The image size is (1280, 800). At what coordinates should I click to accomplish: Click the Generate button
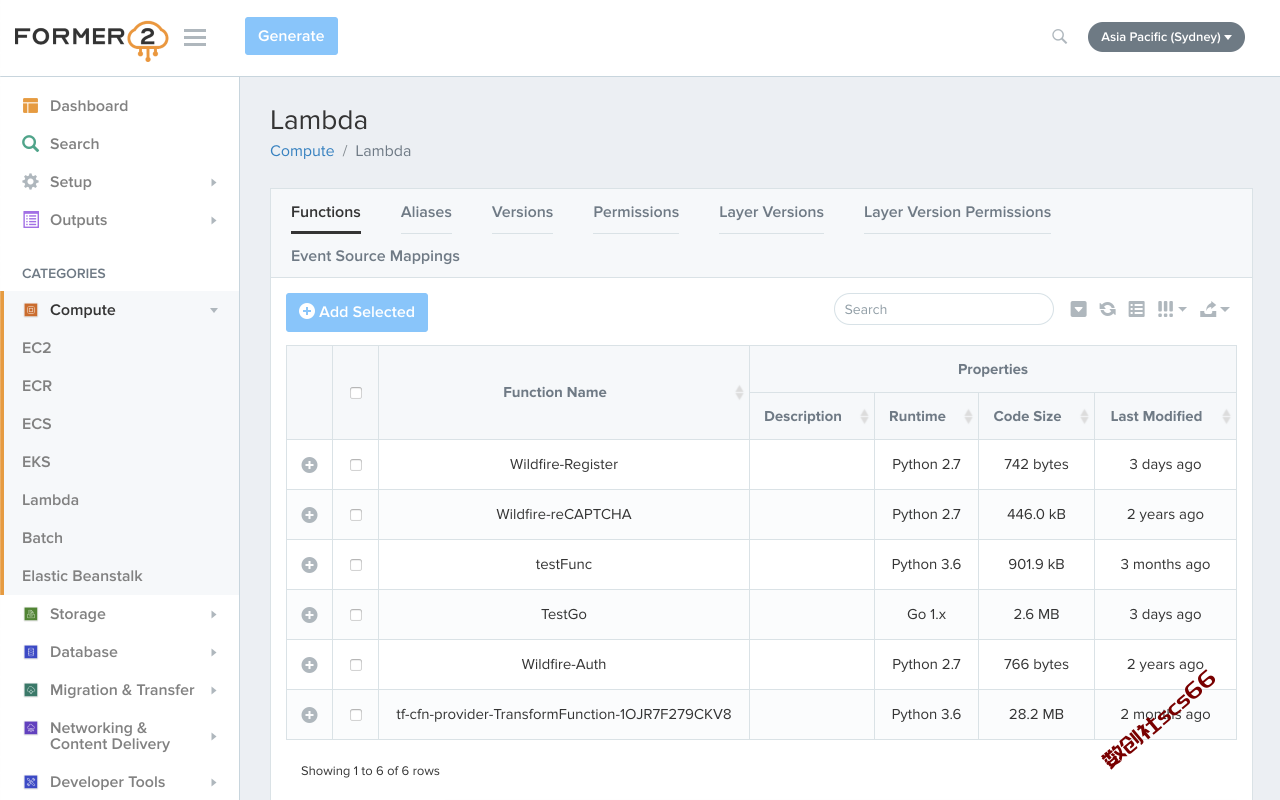(x=291, y=36)
